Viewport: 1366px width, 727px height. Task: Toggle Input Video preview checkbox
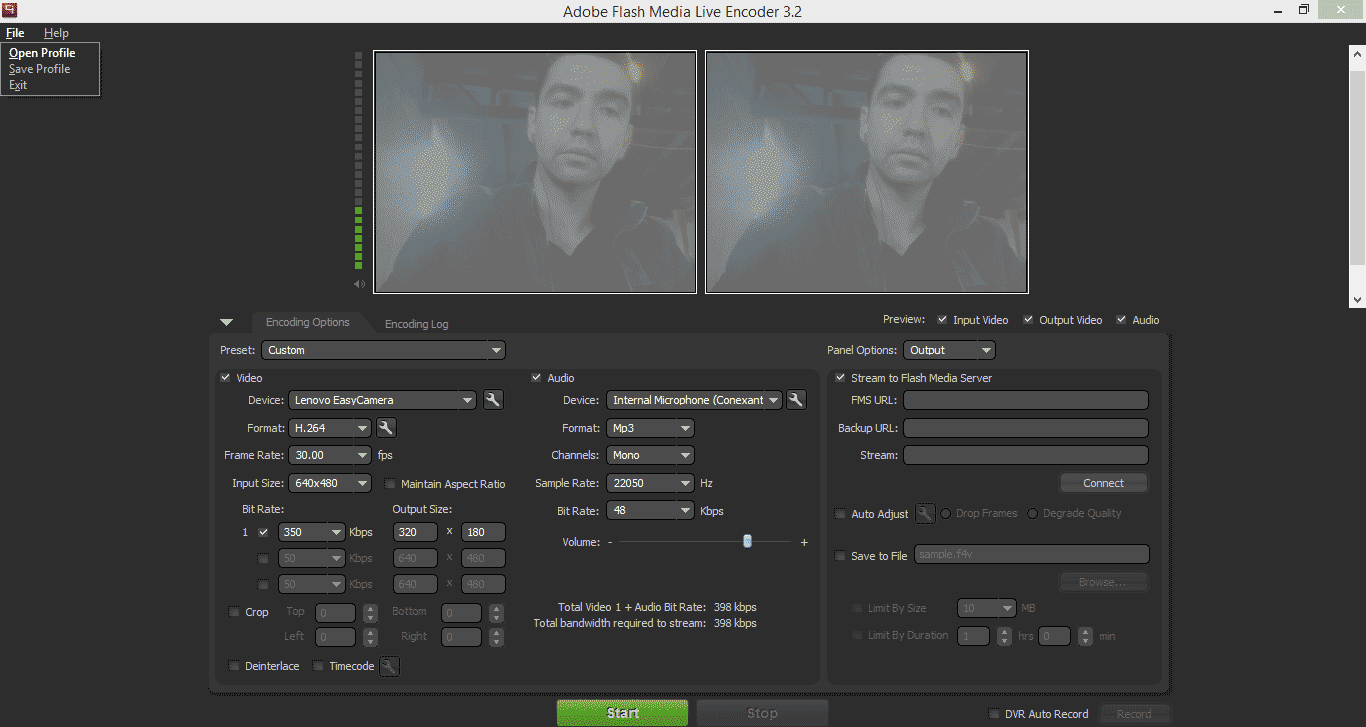[x=942, y=320]
